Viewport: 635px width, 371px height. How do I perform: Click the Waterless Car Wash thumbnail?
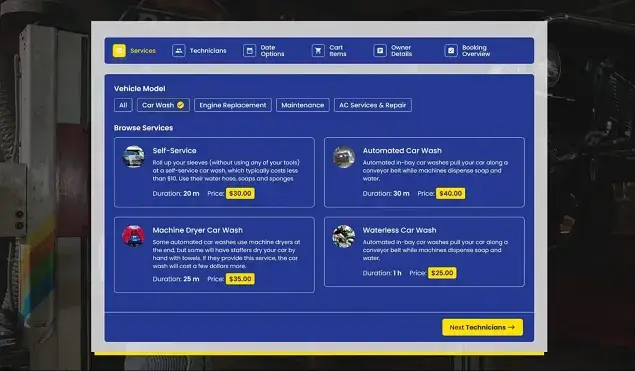click(x=344, y=236)
